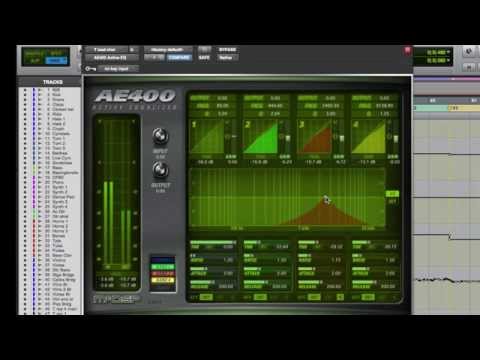Click the band 1 FREQ value field
480x360 pixels.
(222, 106)
